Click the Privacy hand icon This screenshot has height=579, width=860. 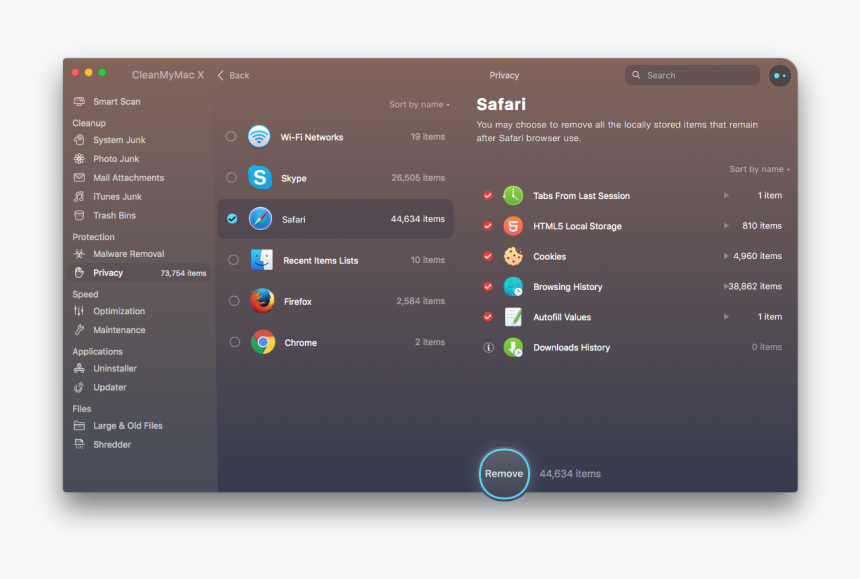tap(80, 273)
